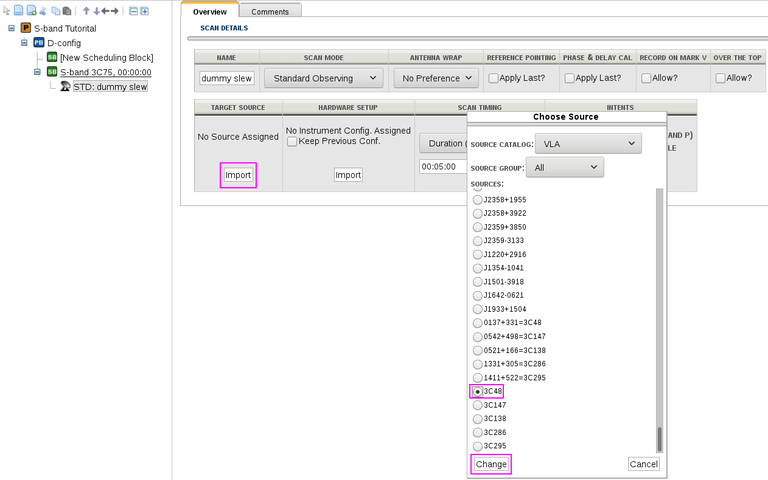Screen dimensions: 768x480
Task: Cancel the Choose Source dialog
Action: pyautogui.click(x=643, y=464)
